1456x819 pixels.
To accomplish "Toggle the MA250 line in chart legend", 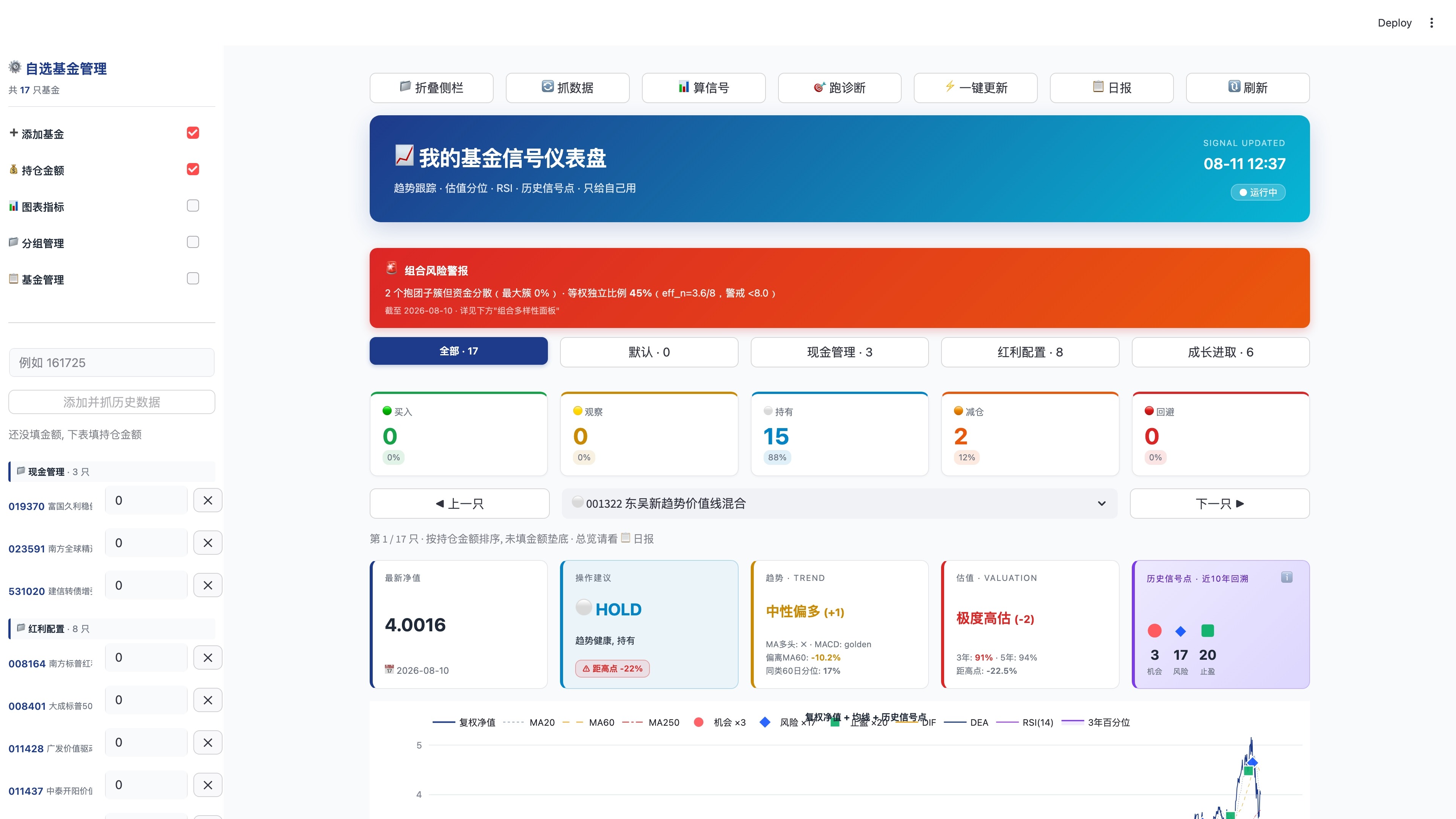I will 651,722.
